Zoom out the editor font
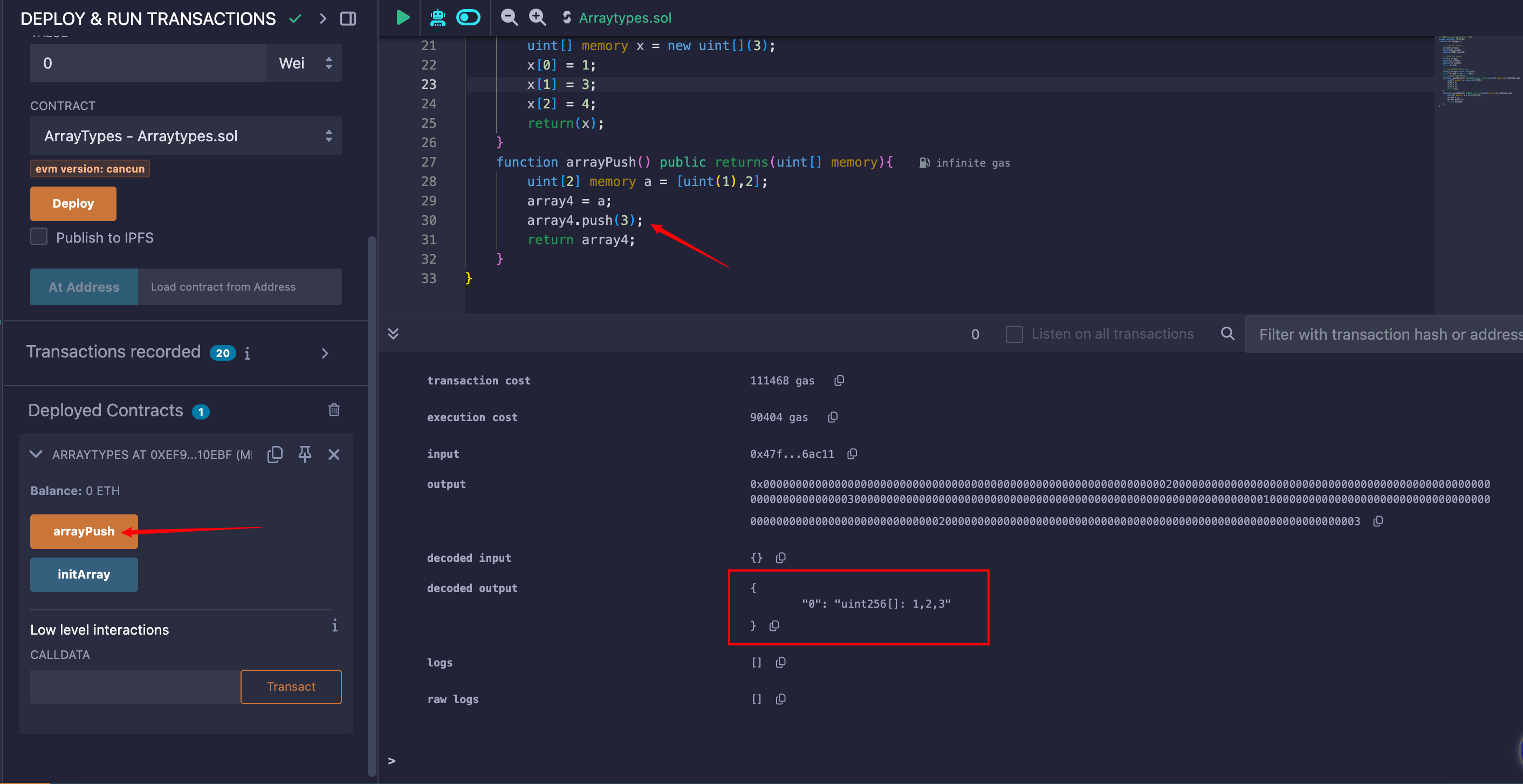1523x784 pixels. click(x=509, y=17)
